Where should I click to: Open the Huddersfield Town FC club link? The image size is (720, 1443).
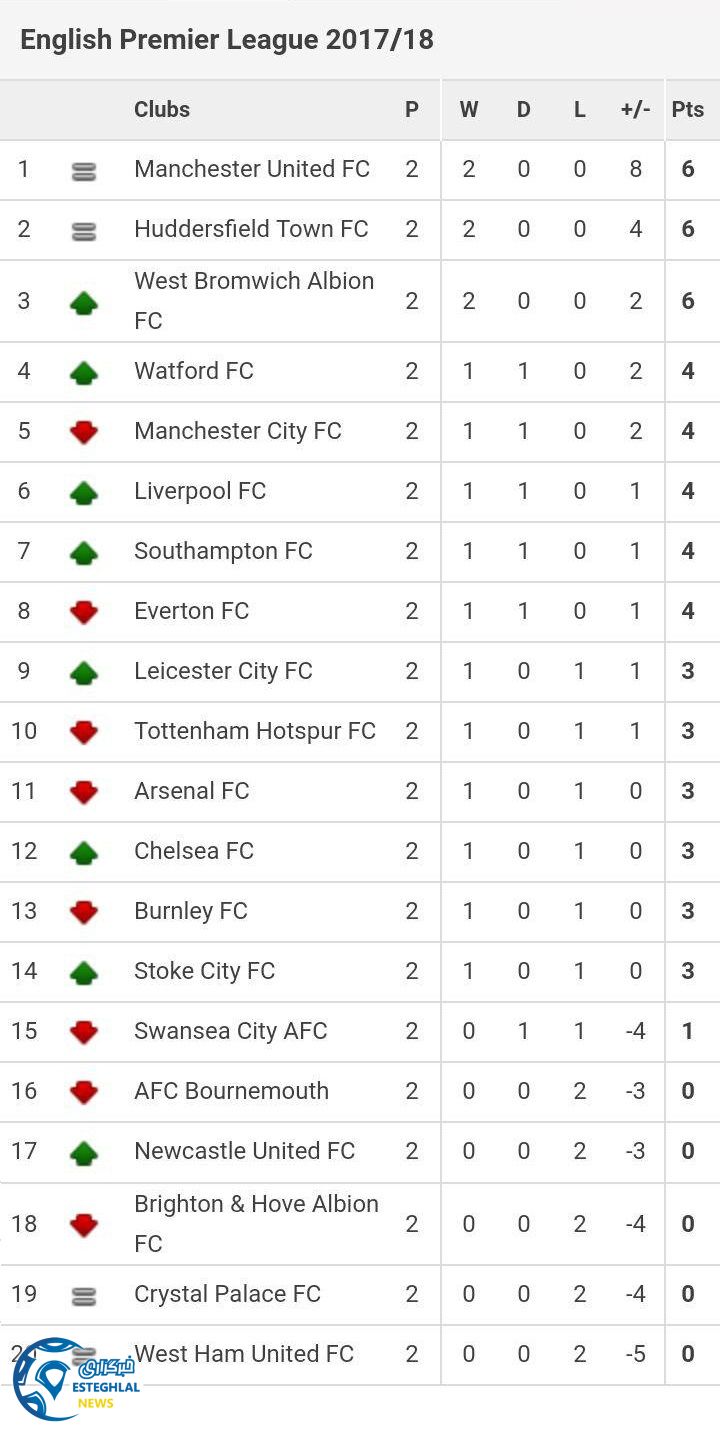coord(251,229)
